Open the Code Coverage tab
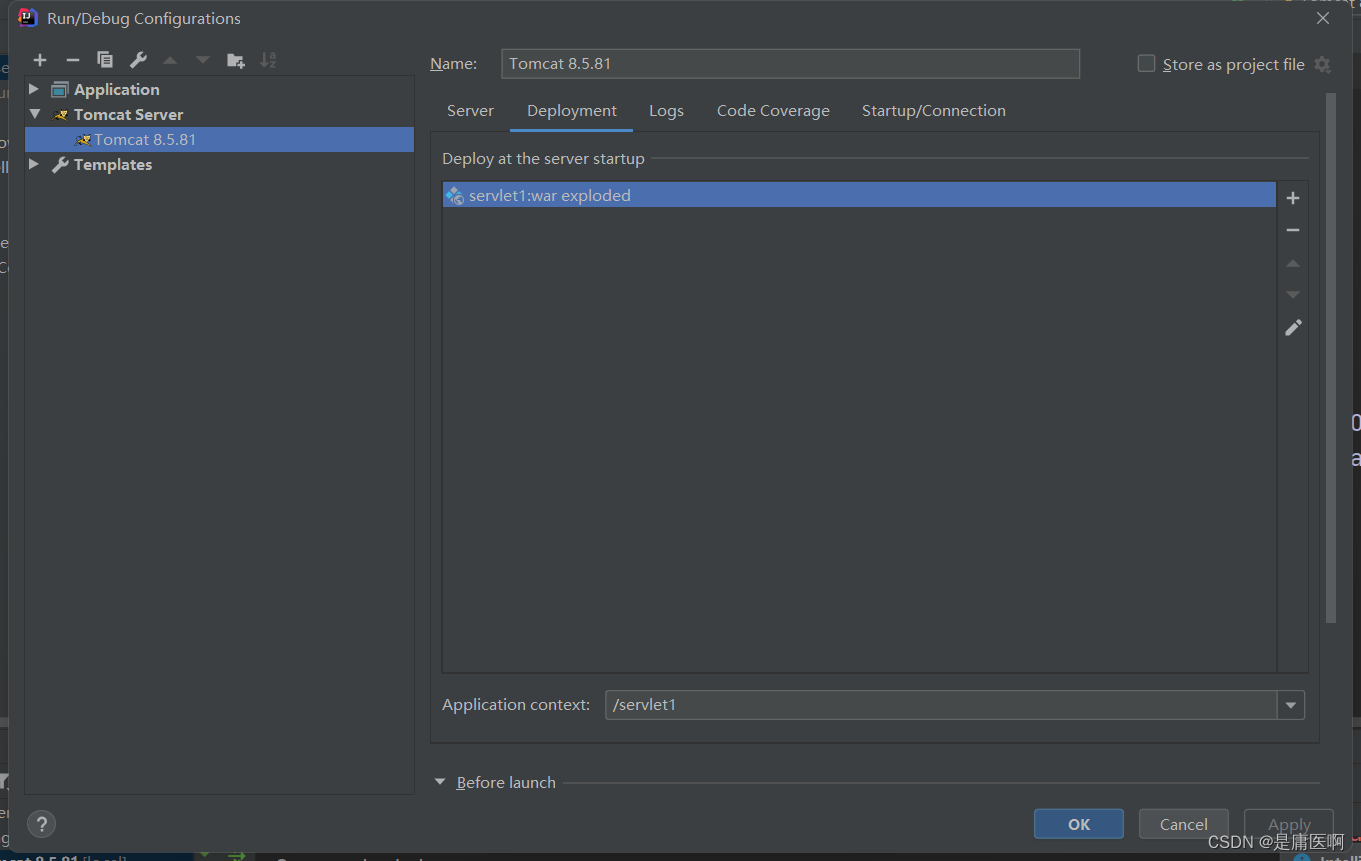The height and width of the screenshot is (861, 1361). [773, 111]
